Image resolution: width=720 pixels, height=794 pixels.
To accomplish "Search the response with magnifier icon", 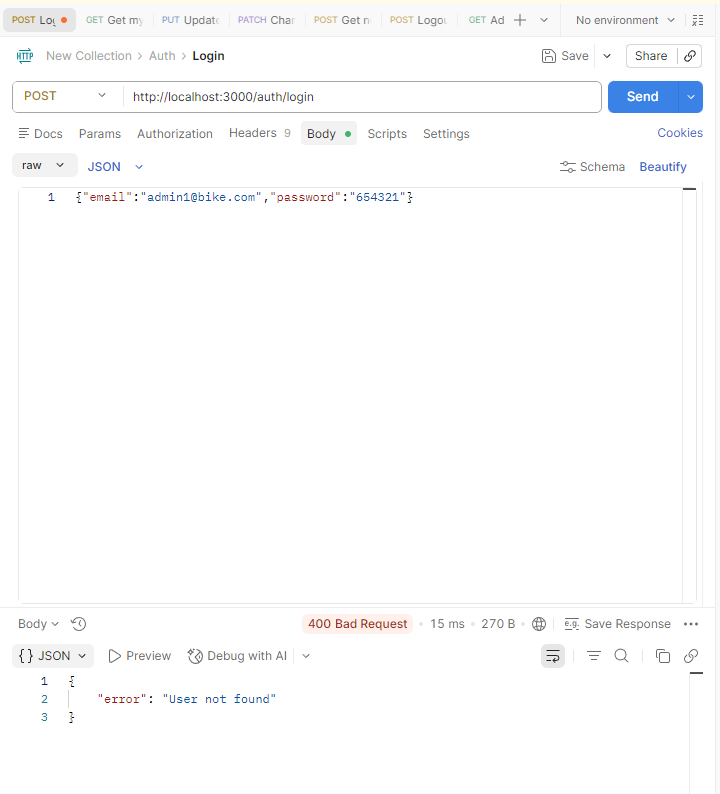I will (x=621, y=656).
